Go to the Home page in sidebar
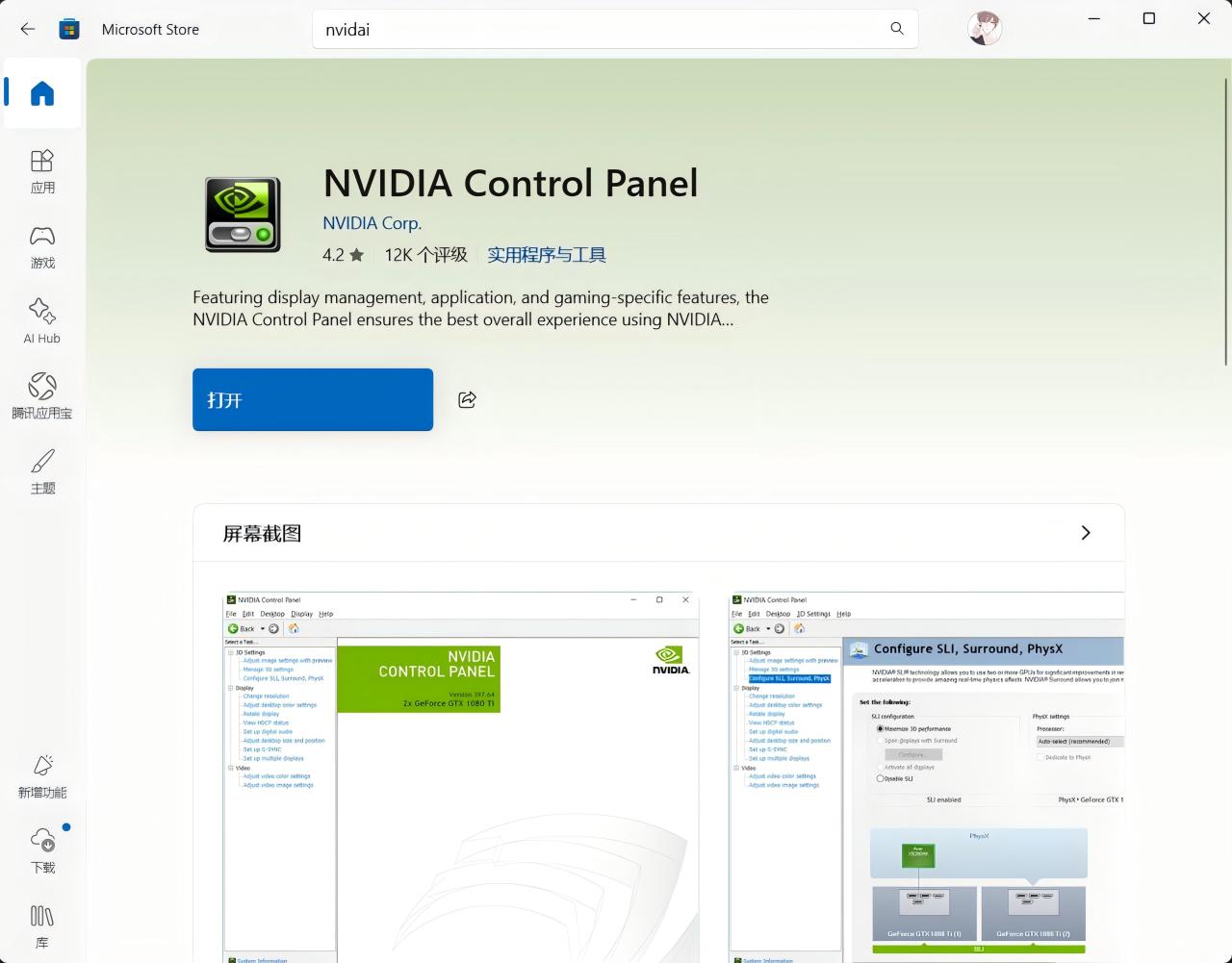 42,93
